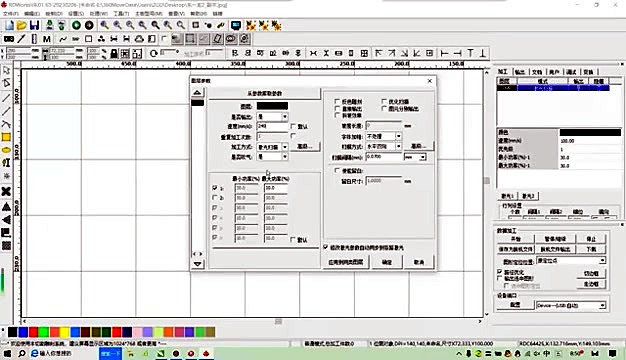This screenshot has height=360, width=626.
Task: Toggle the output-graphics-separately checkbox
Action: click(x=384, y=108)
